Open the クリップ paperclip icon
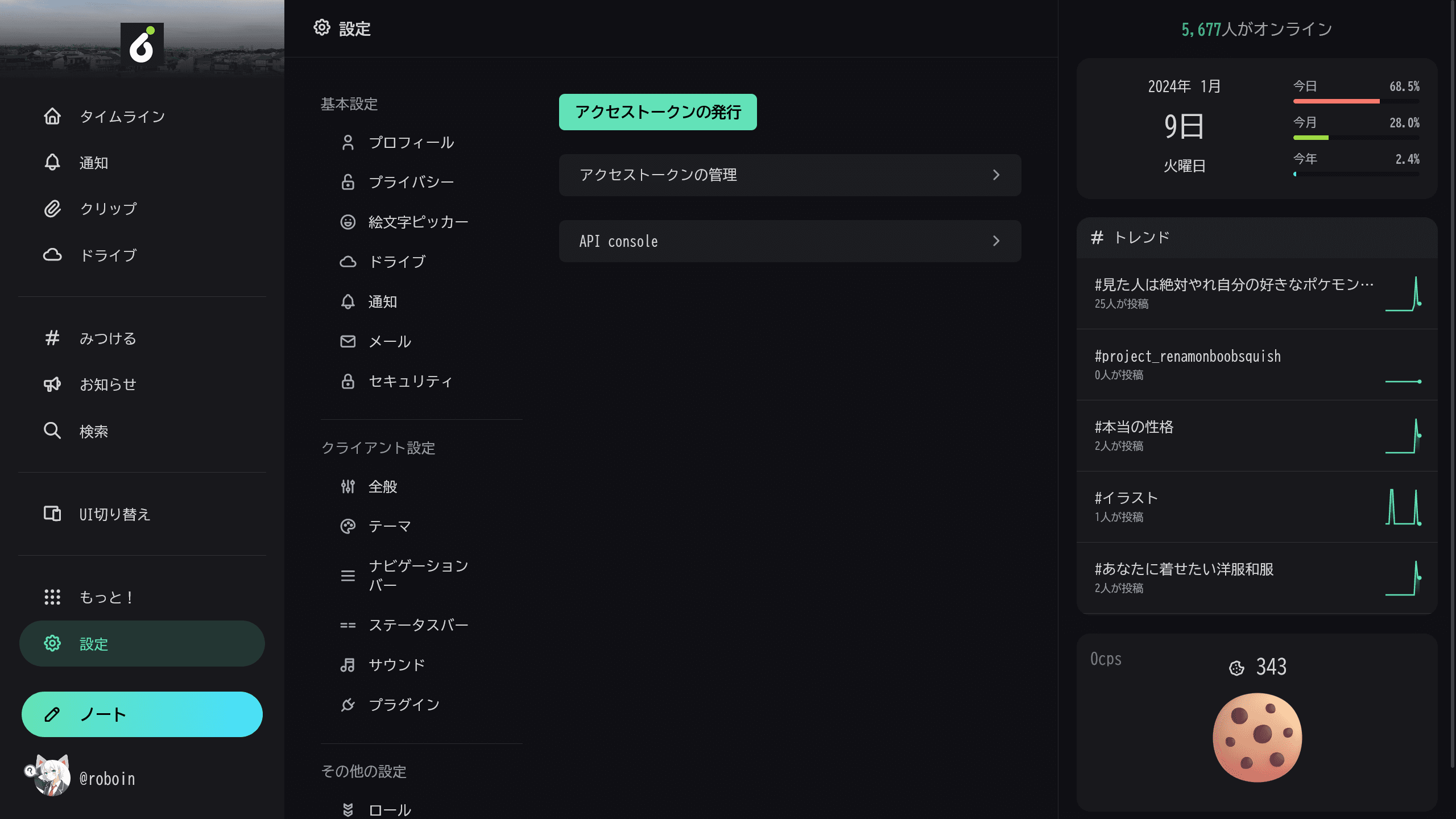 click(52, 209)
